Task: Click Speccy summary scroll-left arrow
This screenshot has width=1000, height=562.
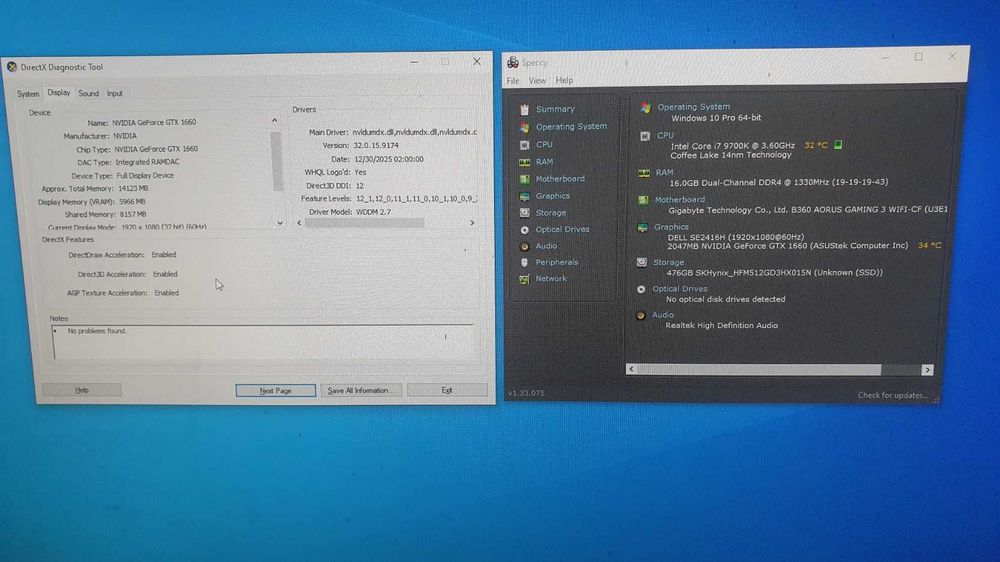Action: click(x=631, y=369)
